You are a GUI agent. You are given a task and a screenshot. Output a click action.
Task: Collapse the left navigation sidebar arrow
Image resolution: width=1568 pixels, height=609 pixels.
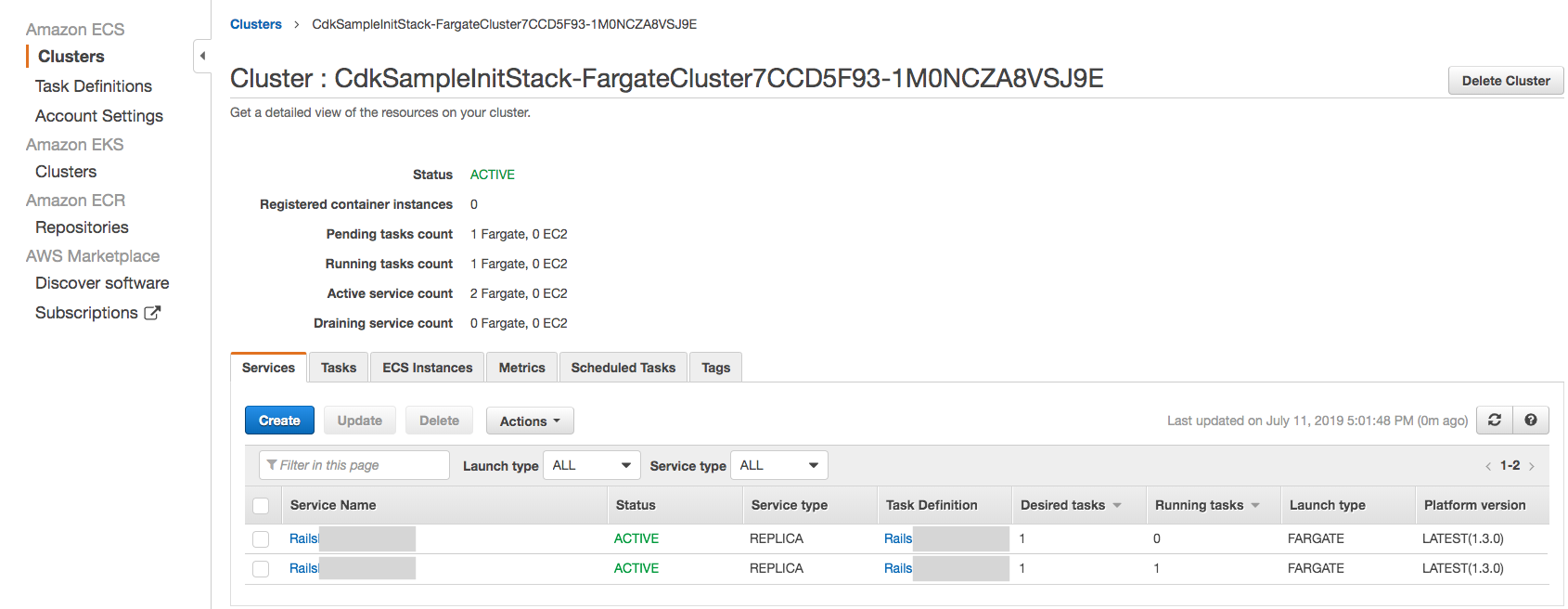click(x=202, y=56)
